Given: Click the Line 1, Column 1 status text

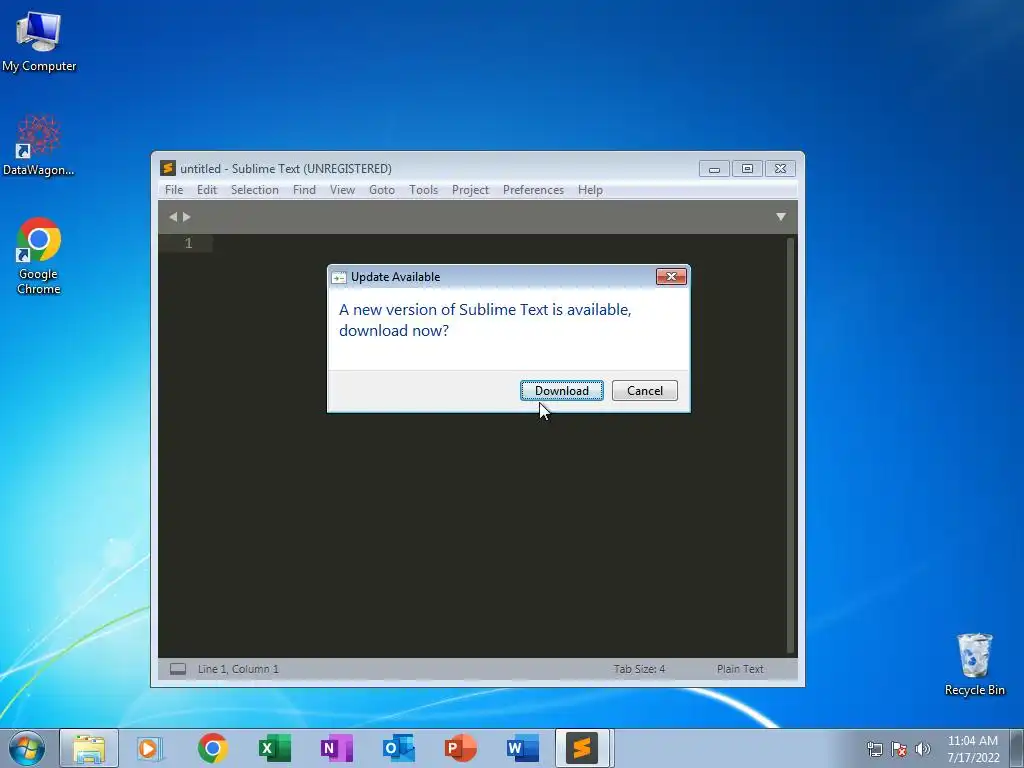Looking at the screenshot, I should [x=238, y=669].
